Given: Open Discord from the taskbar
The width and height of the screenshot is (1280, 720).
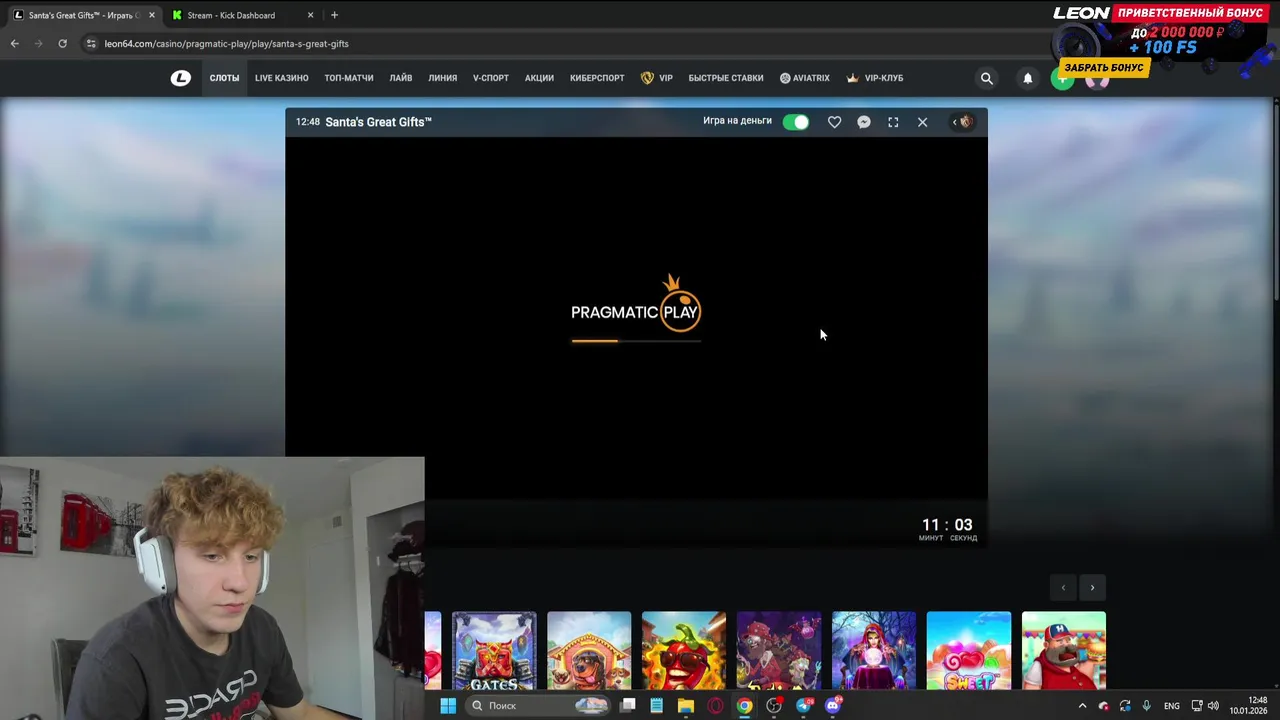Looking at the screenshot, I should coord(833,706).
